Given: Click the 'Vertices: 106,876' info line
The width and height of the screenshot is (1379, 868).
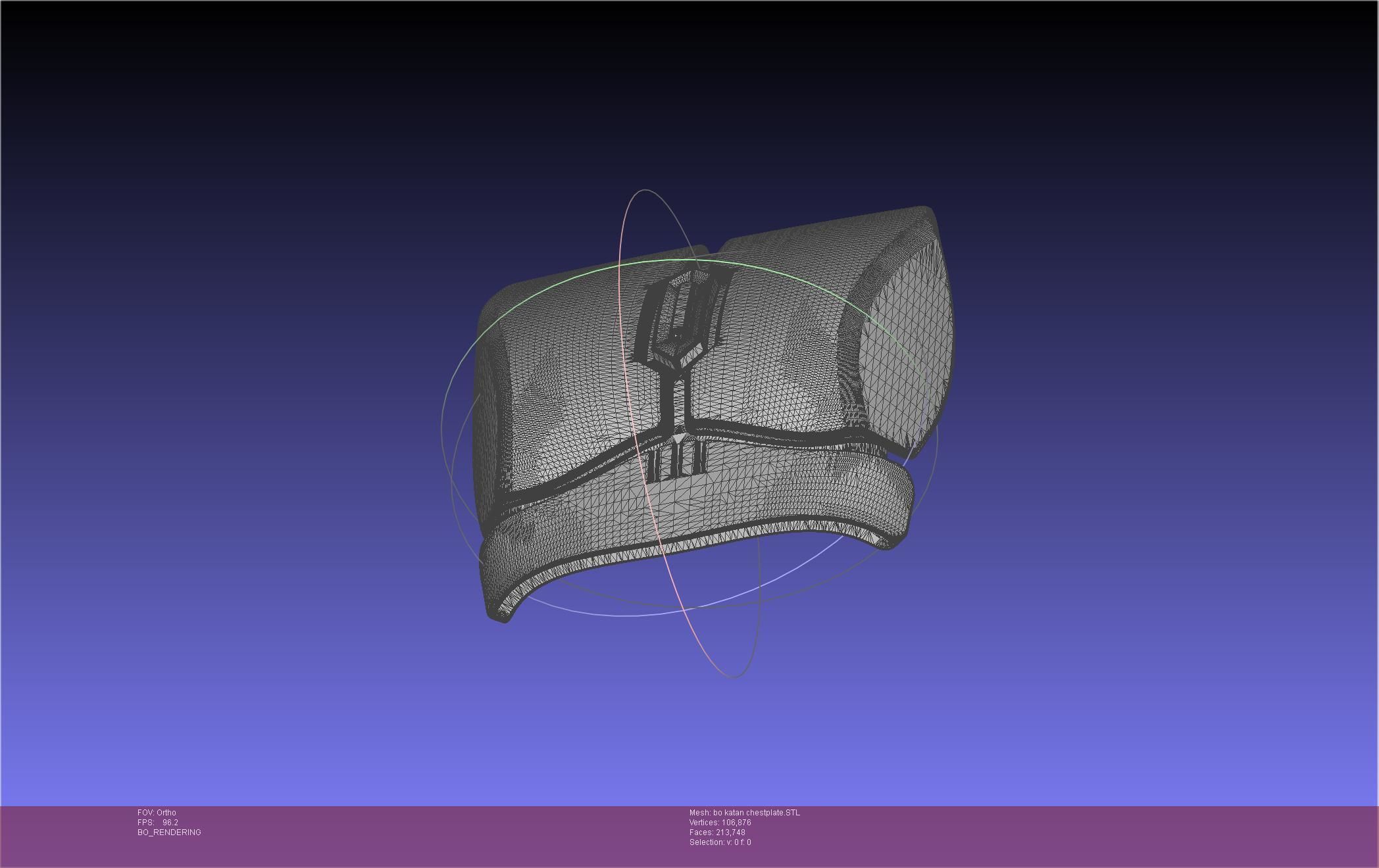Looking at the screenshot, I should pyautogui.click(x=720, y=823).
